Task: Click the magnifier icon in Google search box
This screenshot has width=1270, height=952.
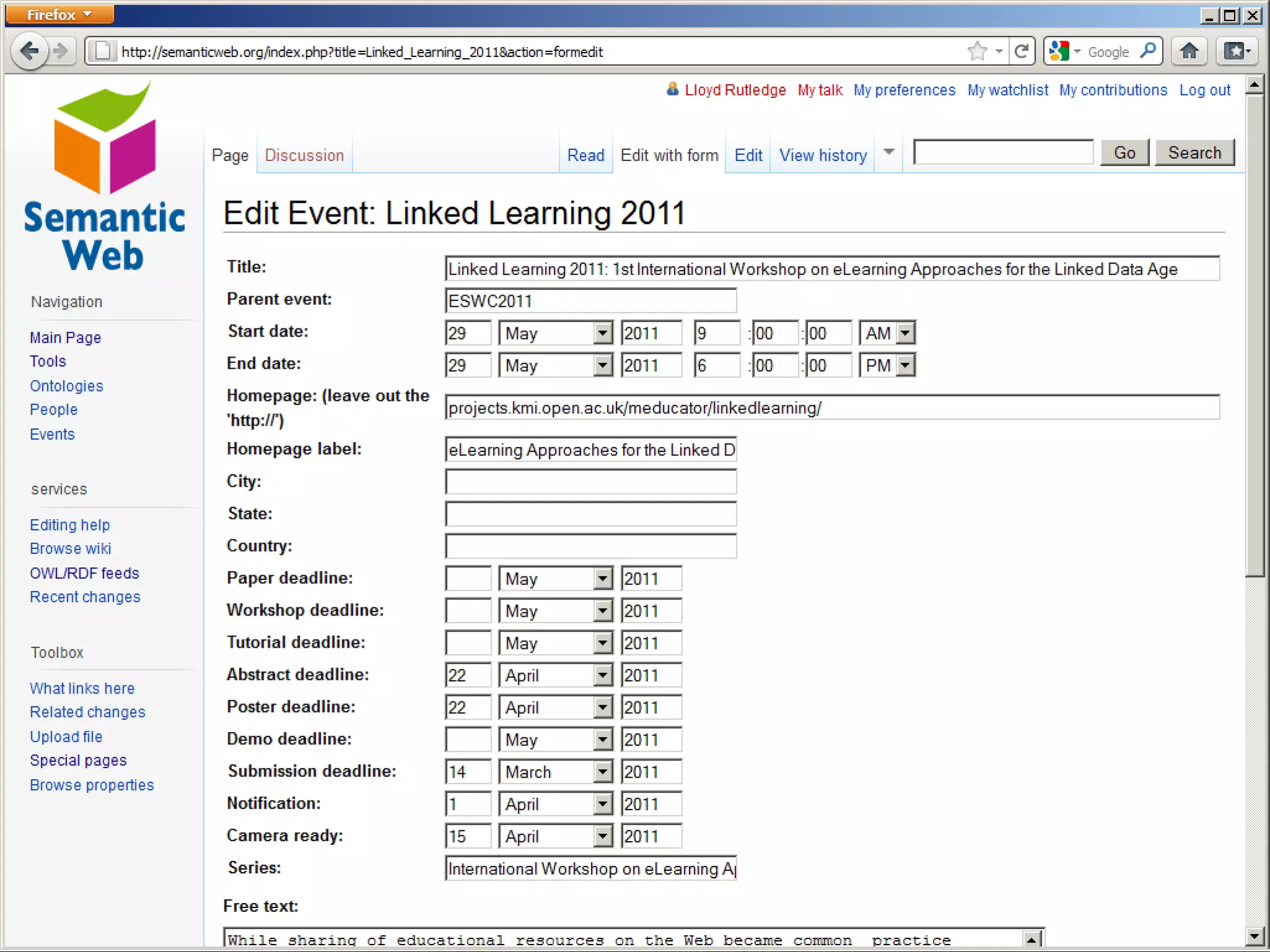Action: [1148, 51]
